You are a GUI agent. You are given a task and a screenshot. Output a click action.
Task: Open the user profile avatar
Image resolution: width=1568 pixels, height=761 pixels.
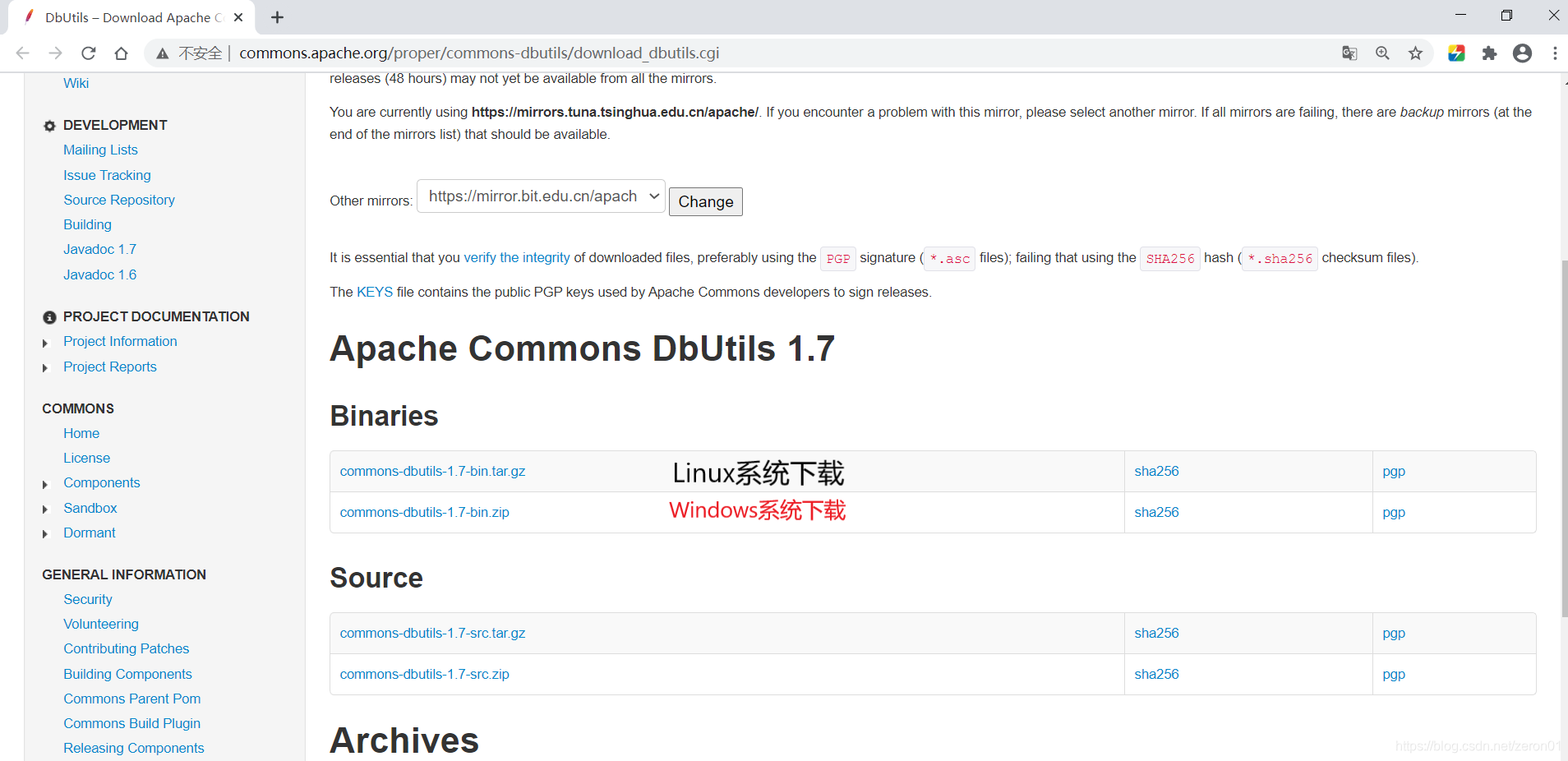click(x=1522, y=53)
